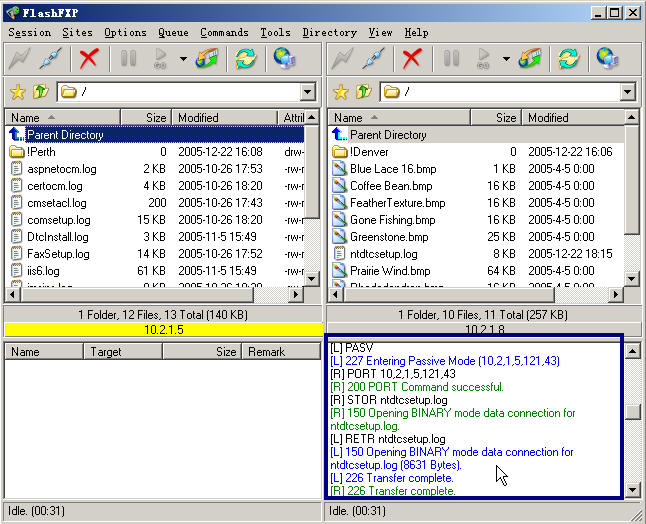Image resolution: width=646 pixels, height=524 pixels.
Task: Open the View menu
Action: (380, 33)
